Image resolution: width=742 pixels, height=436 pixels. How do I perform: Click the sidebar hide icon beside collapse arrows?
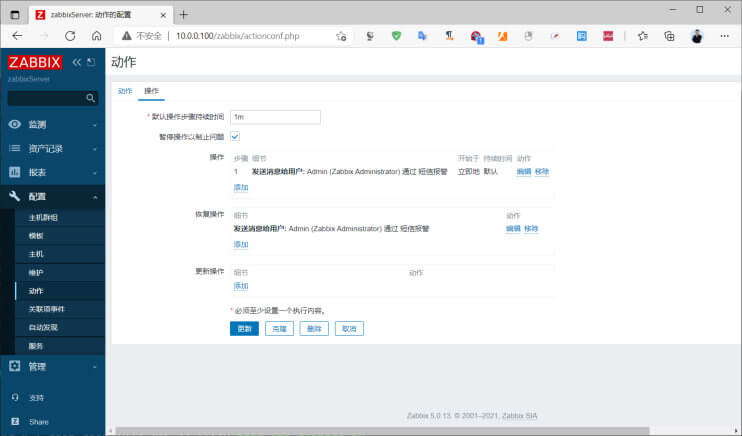coord(91,62)
